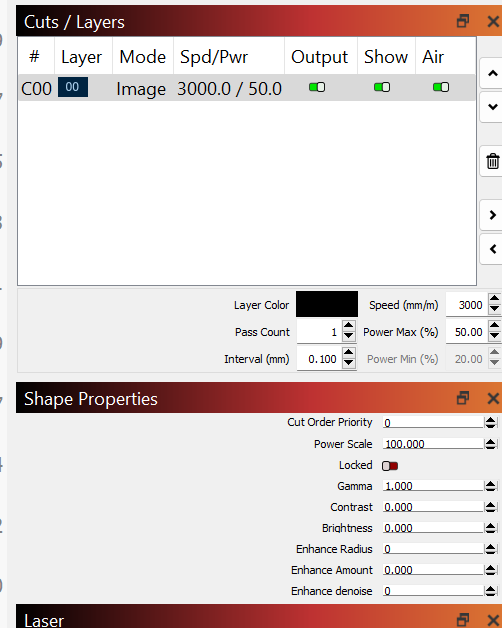Undock the Cuts / Layers panel

click(463, 21)
